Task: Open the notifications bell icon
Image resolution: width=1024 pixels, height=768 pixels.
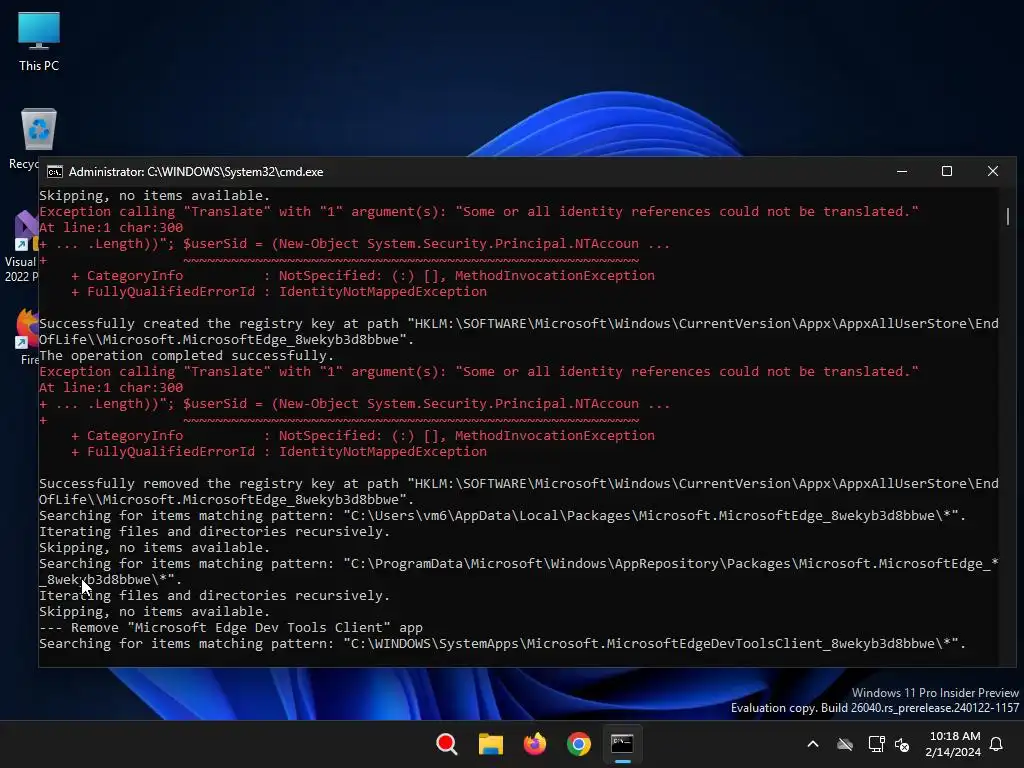Action: point(997,744)
